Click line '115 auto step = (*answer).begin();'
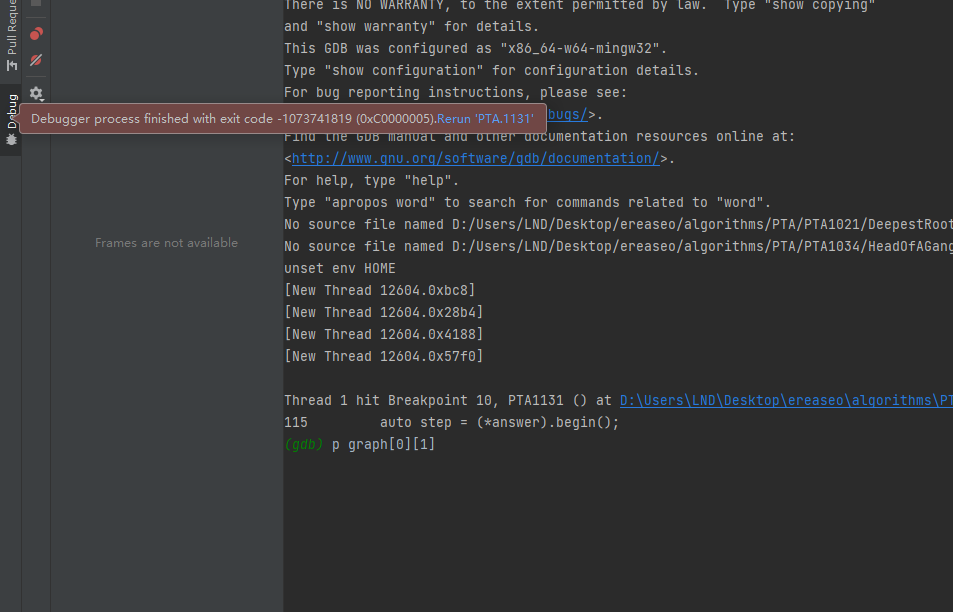This screenshot has width=953, height=612. click(x=452, y=422)
